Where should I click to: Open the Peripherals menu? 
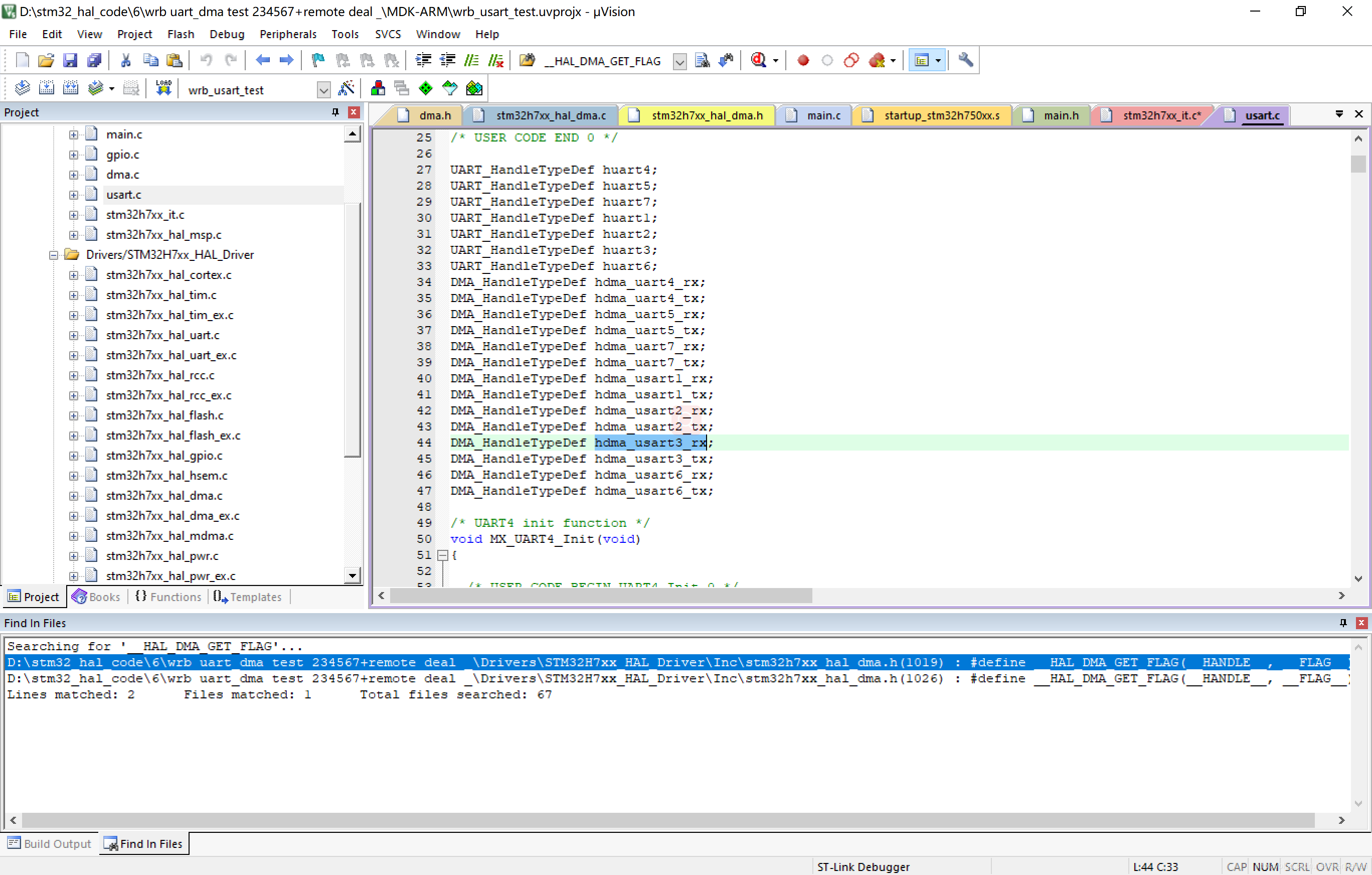click(x=288, y=34)
